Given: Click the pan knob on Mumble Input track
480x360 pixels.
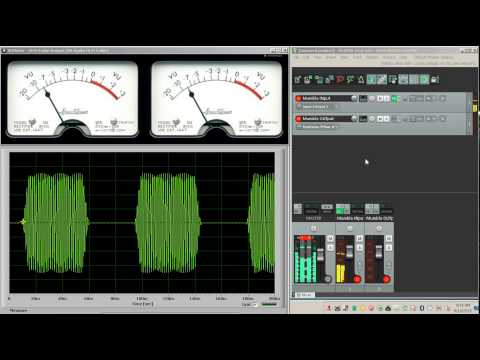Looking at the screenshot, I should tap(372, 98).
